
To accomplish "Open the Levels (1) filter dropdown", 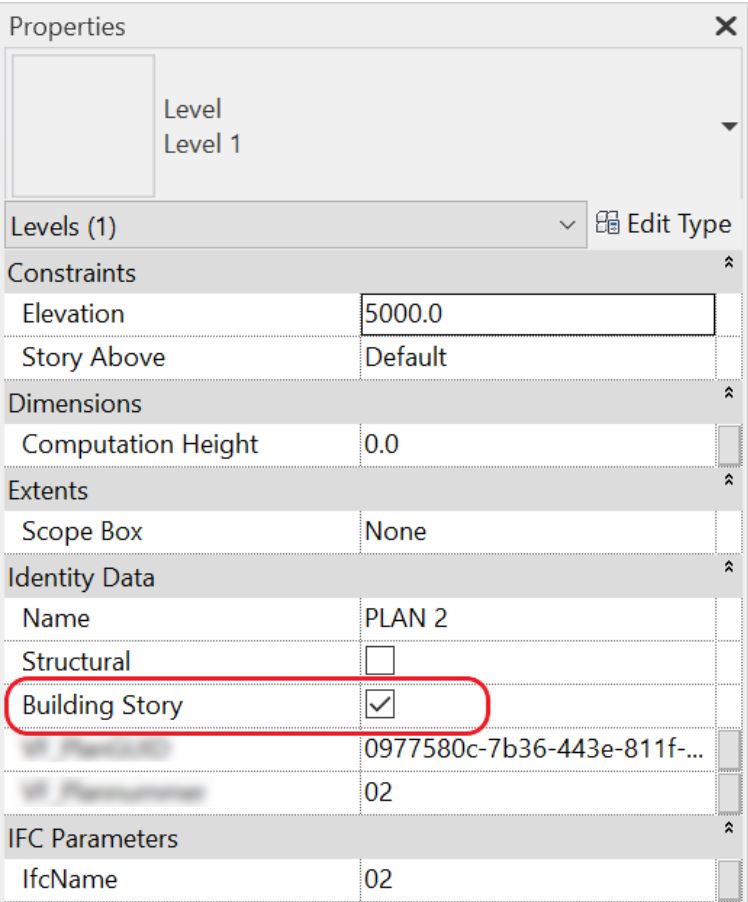I will coord(296,226).
